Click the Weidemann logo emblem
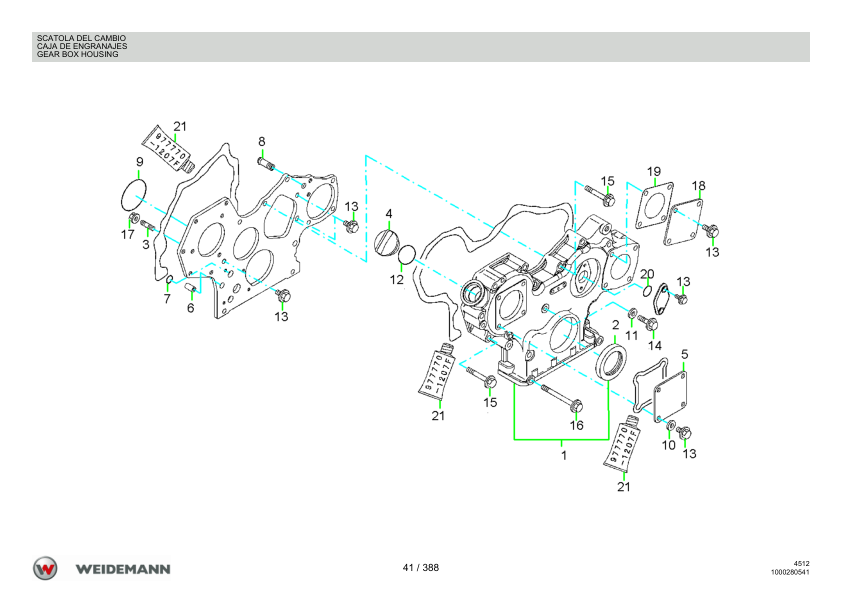This screenshot has width=842, height=595. coord(46,568)
